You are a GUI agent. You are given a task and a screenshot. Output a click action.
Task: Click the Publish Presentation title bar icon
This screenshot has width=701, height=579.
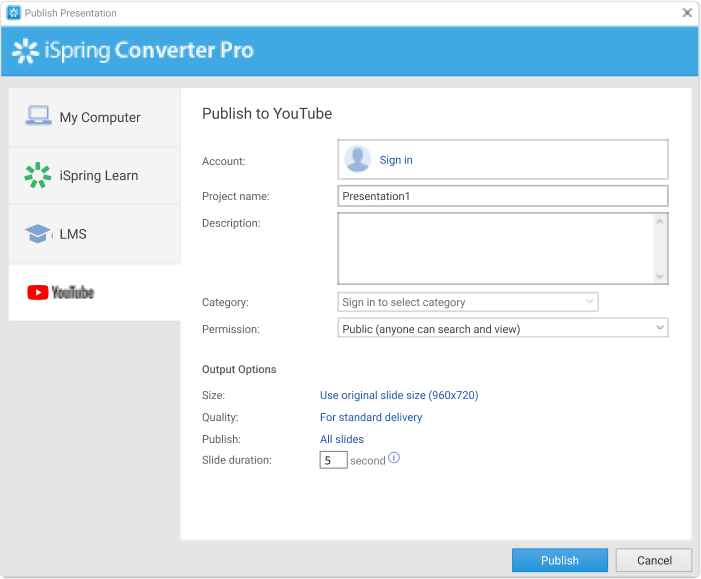(x=13, y=13)
